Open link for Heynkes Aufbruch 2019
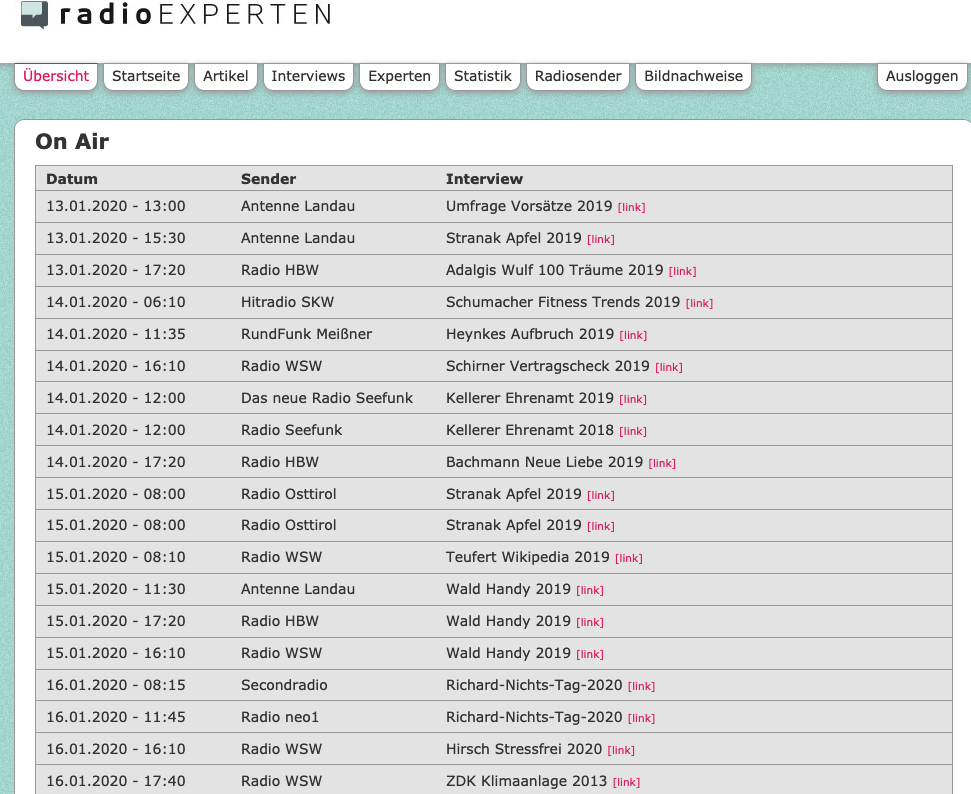This screenshot has height=794, width=971. (x=633, y=336)
